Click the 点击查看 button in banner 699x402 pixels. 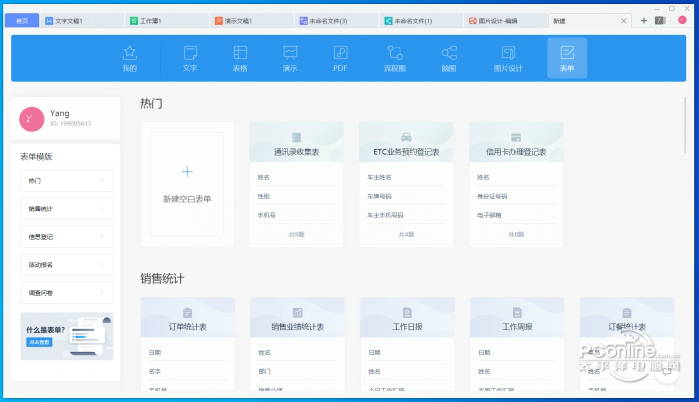[x=39, y=342]
